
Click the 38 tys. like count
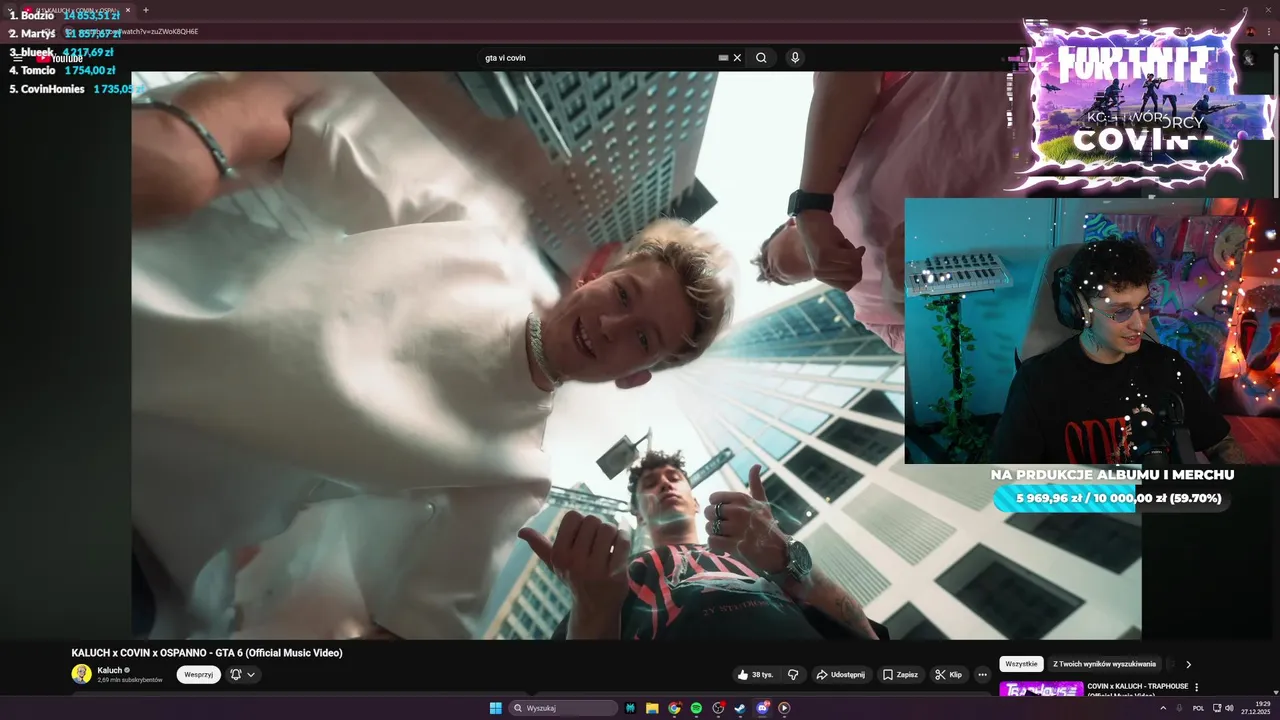763,675
